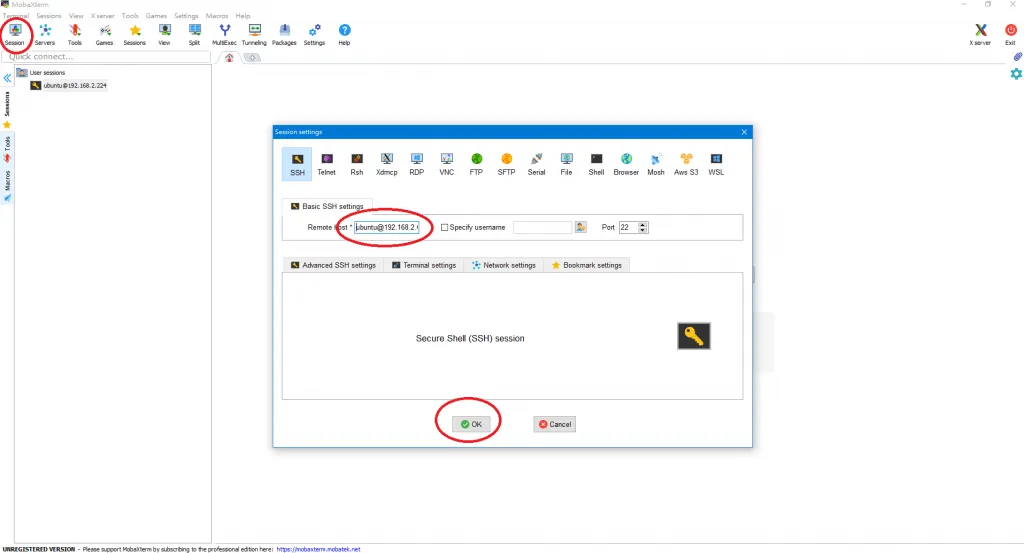
Task: Adjust the Port number stepper arrows
Action: pyautogui.click(x=643, y=228)
